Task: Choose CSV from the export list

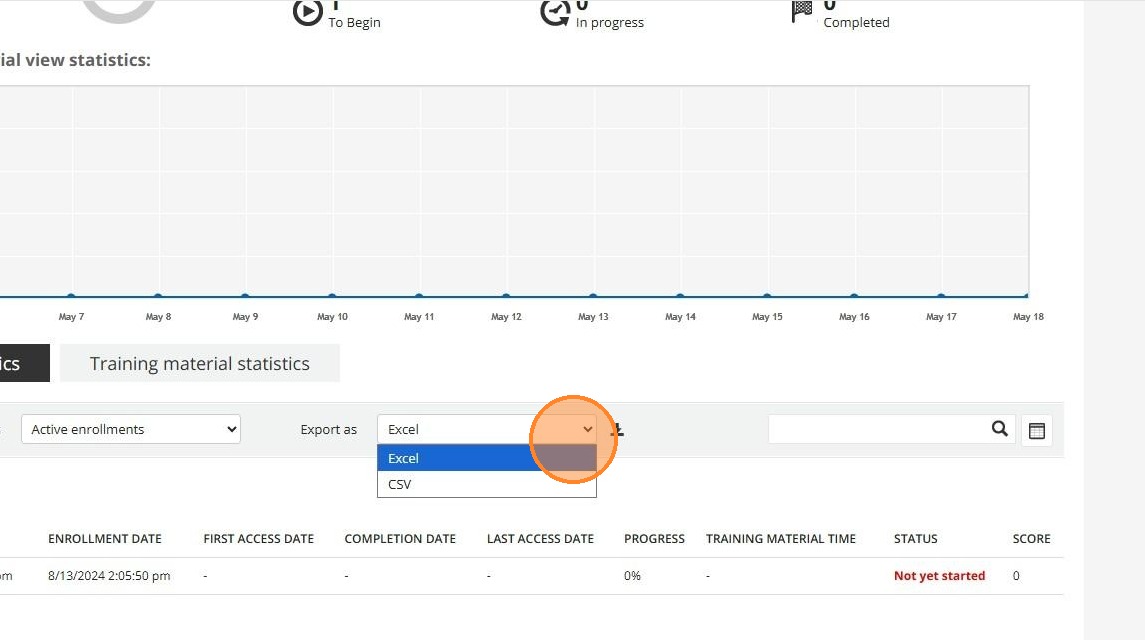Action: click(x=487, y=484)
